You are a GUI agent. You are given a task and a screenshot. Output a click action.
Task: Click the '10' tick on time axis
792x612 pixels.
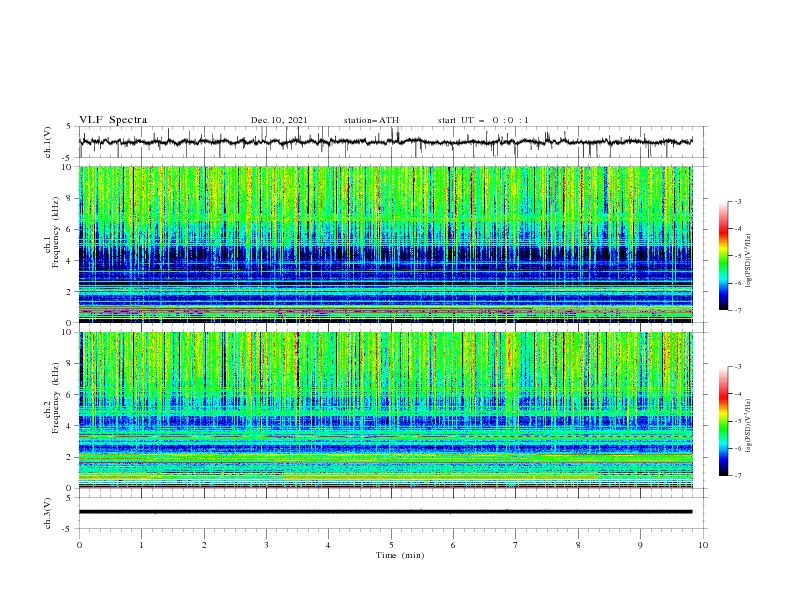click(x=703, y=545)
